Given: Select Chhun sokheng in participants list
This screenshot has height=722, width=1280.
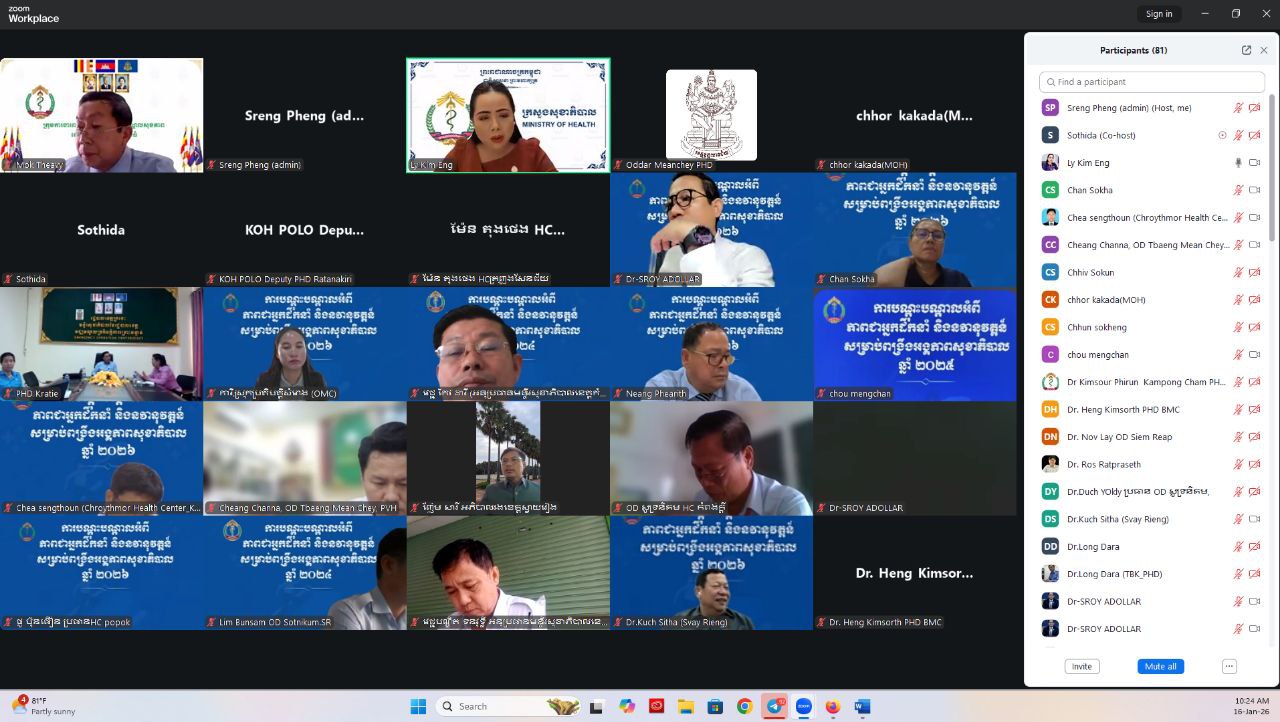Looking at the screenshot, I should 1096,327.
